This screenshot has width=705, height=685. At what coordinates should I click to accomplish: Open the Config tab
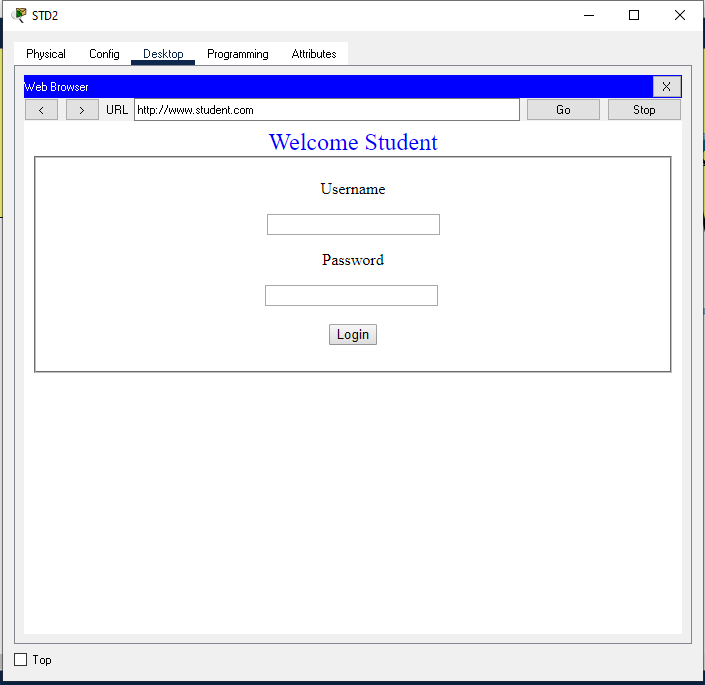(x=104, y=54)
